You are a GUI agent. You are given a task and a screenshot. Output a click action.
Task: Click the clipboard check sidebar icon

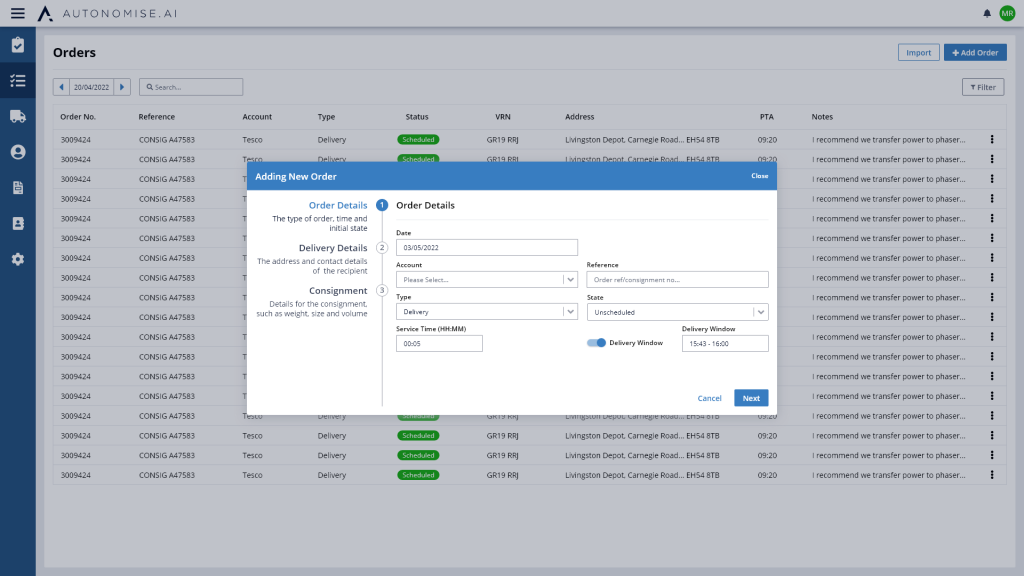point(17,45)
